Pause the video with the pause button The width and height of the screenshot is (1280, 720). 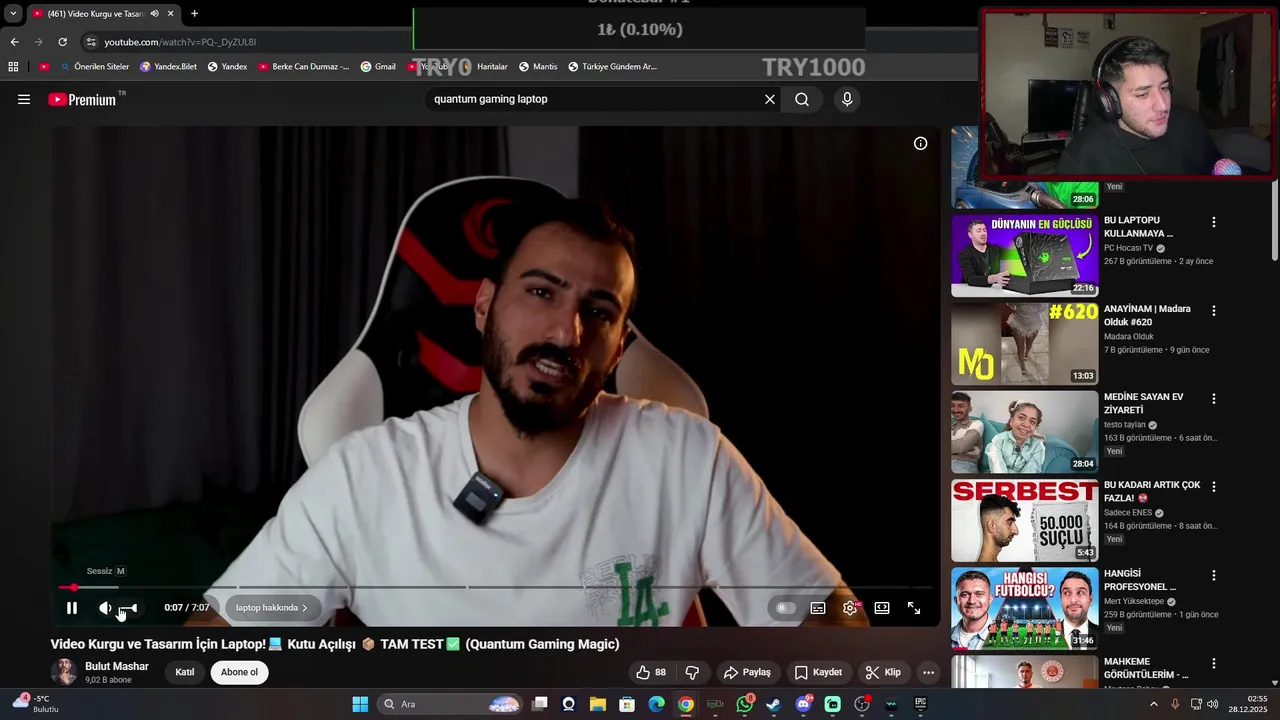click(72, 608)
